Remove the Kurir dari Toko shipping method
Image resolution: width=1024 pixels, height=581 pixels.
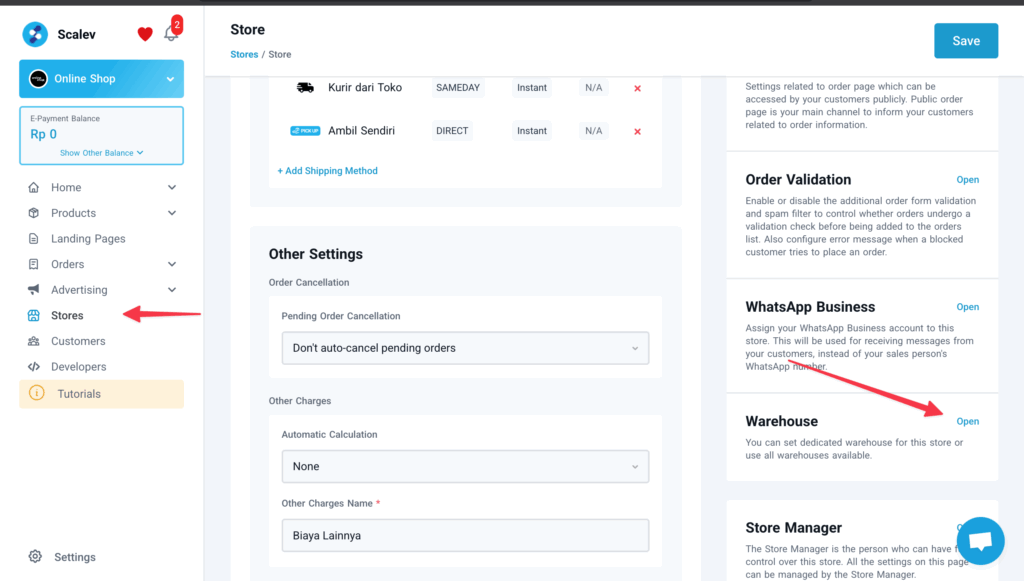(x=637, y=88)
